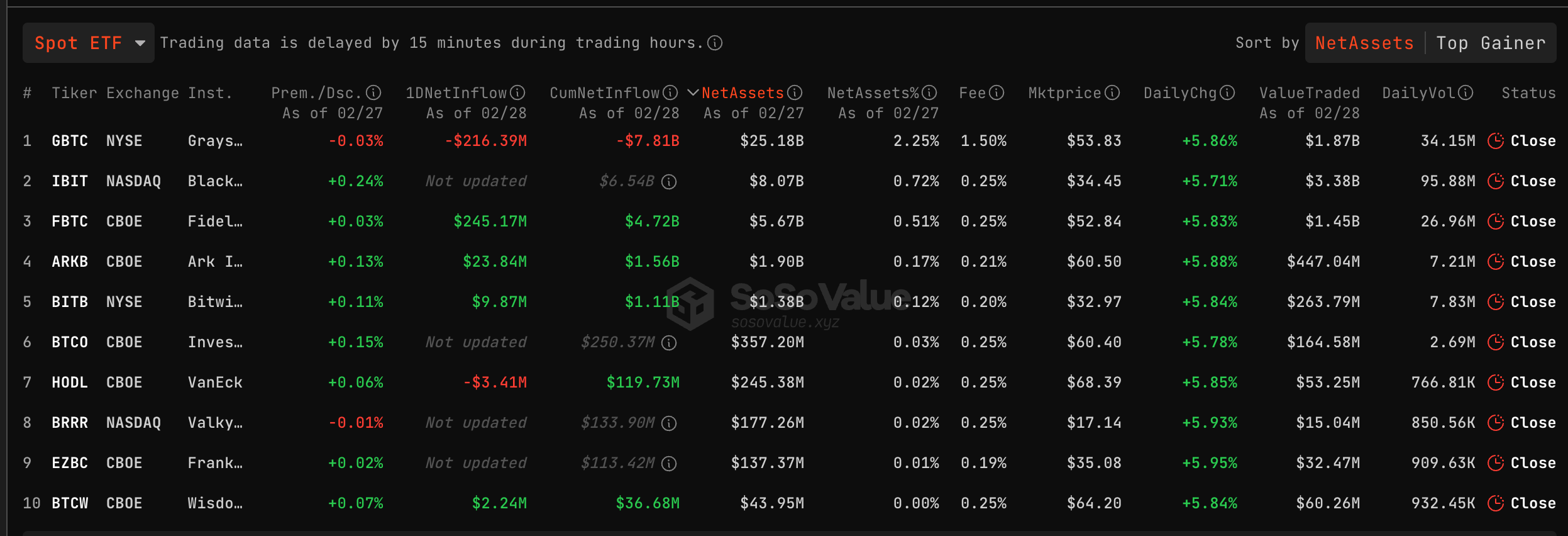Viewport: 1568px width, 536px height.
Task: Open the ARKB ticker row
Action: point(69,262)
